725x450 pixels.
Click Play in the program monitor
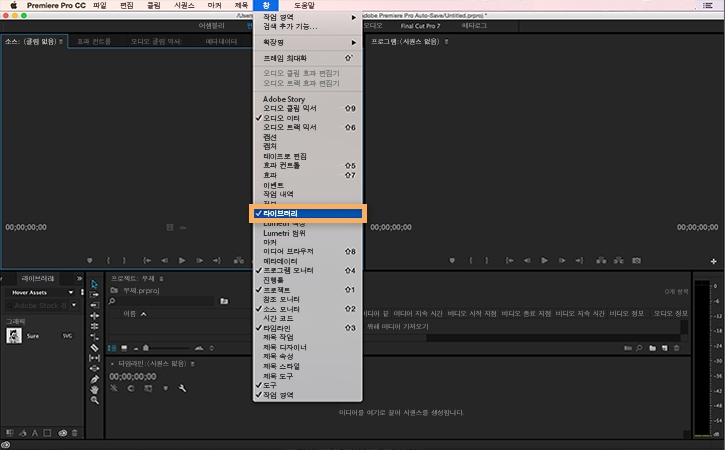tap(545, 260)
